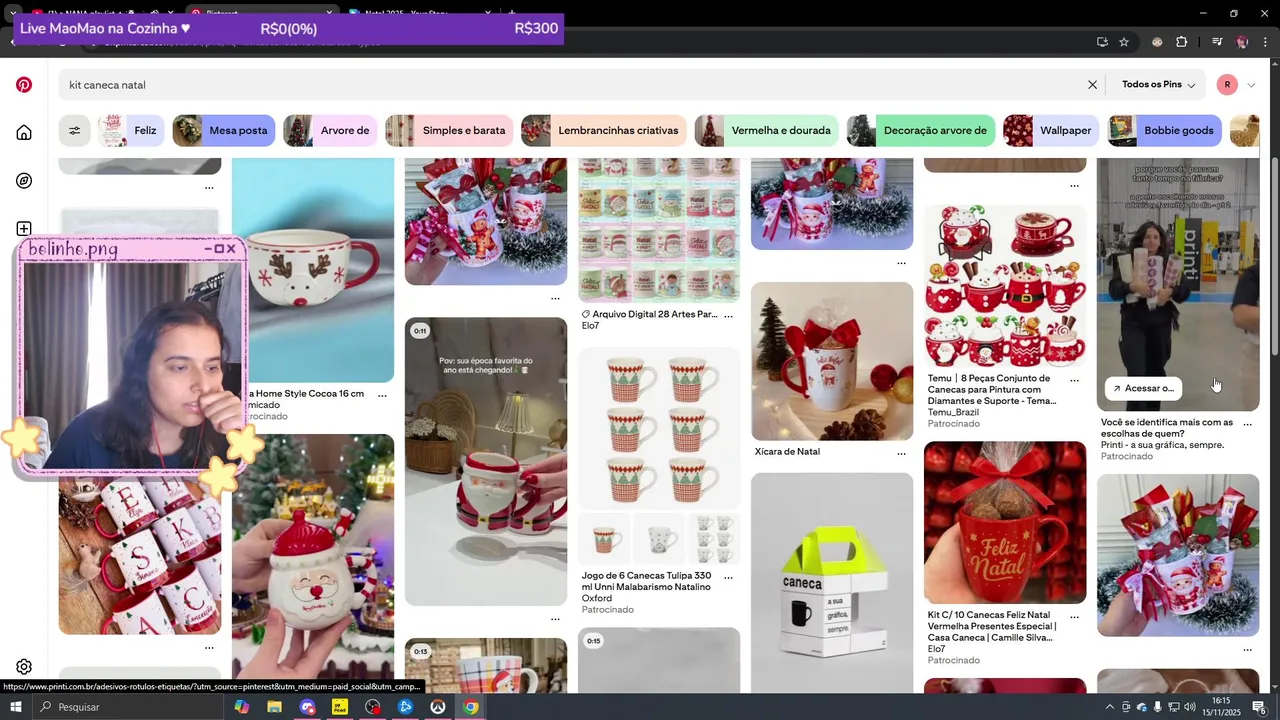Viewport: 1280px width, 720px height.
Task: Show hidden system tray icons chevron
Action: pos(1111,707)
